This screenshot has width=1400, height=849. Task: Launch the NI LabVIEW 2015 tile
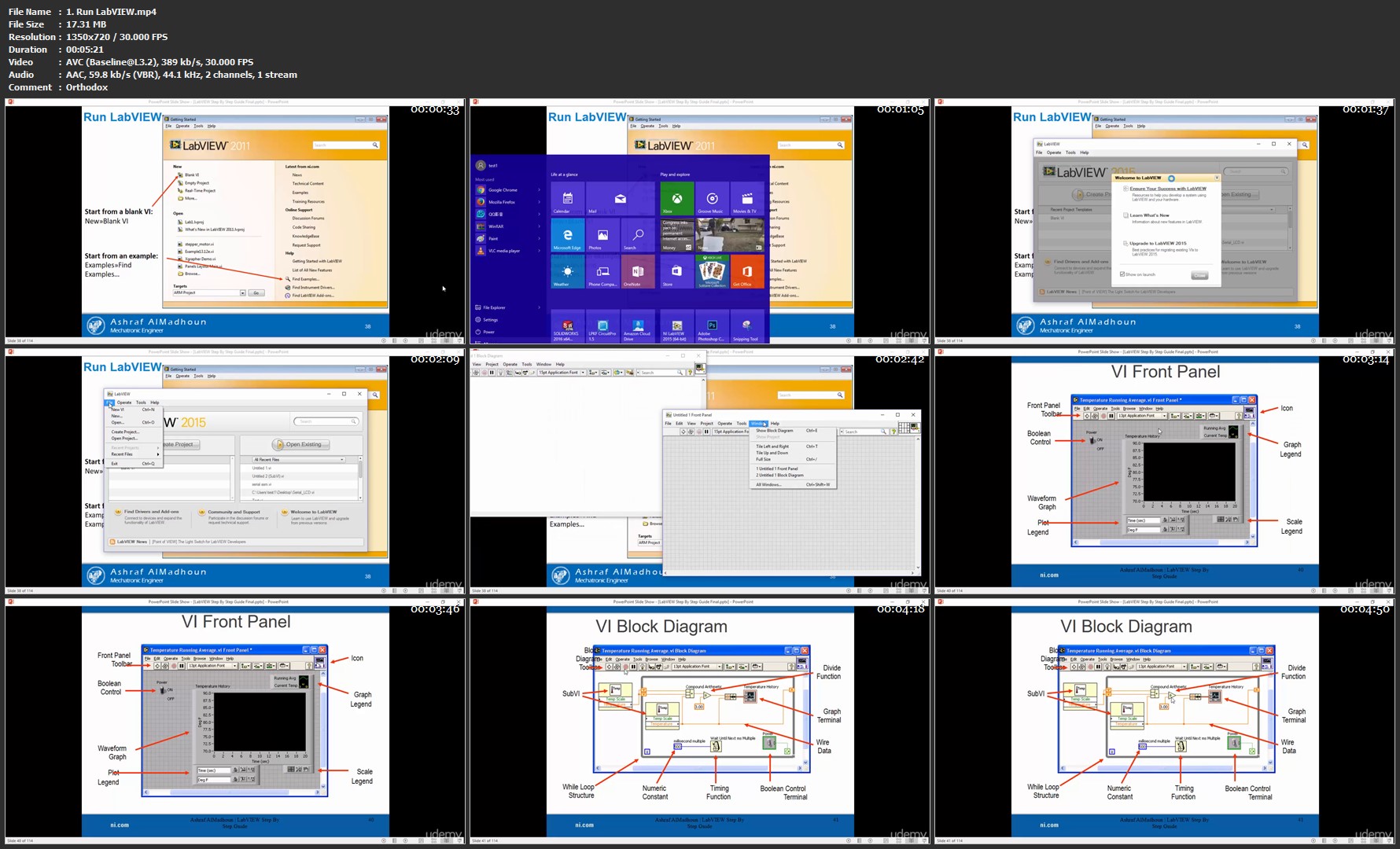click(676, 326)
